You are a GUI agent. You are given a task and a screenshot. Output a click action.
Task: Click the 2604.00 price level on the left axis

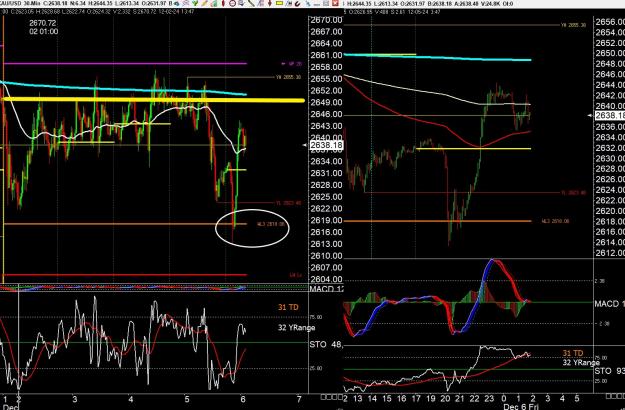coord(326,279)
